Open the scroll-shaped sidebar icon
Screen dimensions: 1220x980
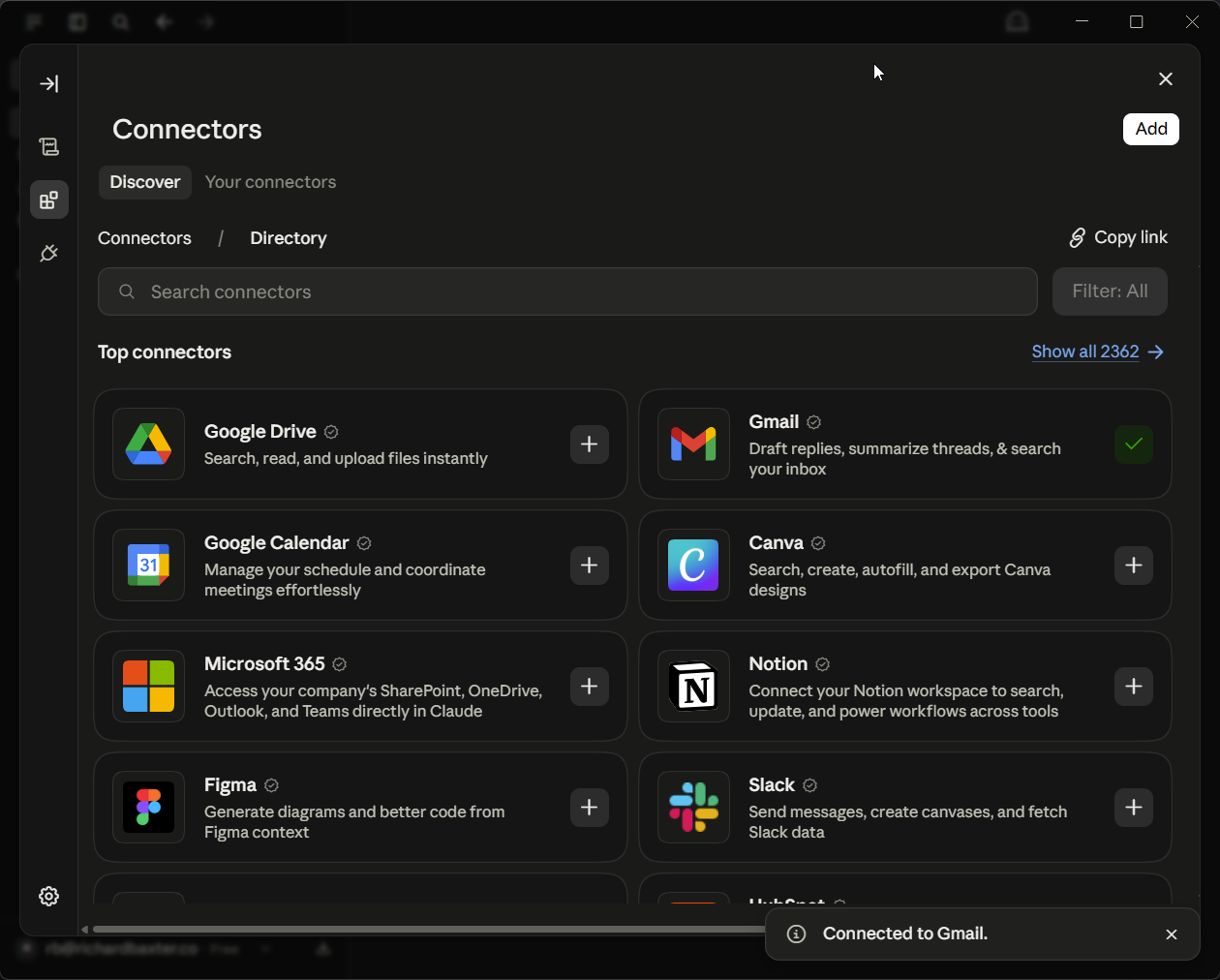coord(49,147)
